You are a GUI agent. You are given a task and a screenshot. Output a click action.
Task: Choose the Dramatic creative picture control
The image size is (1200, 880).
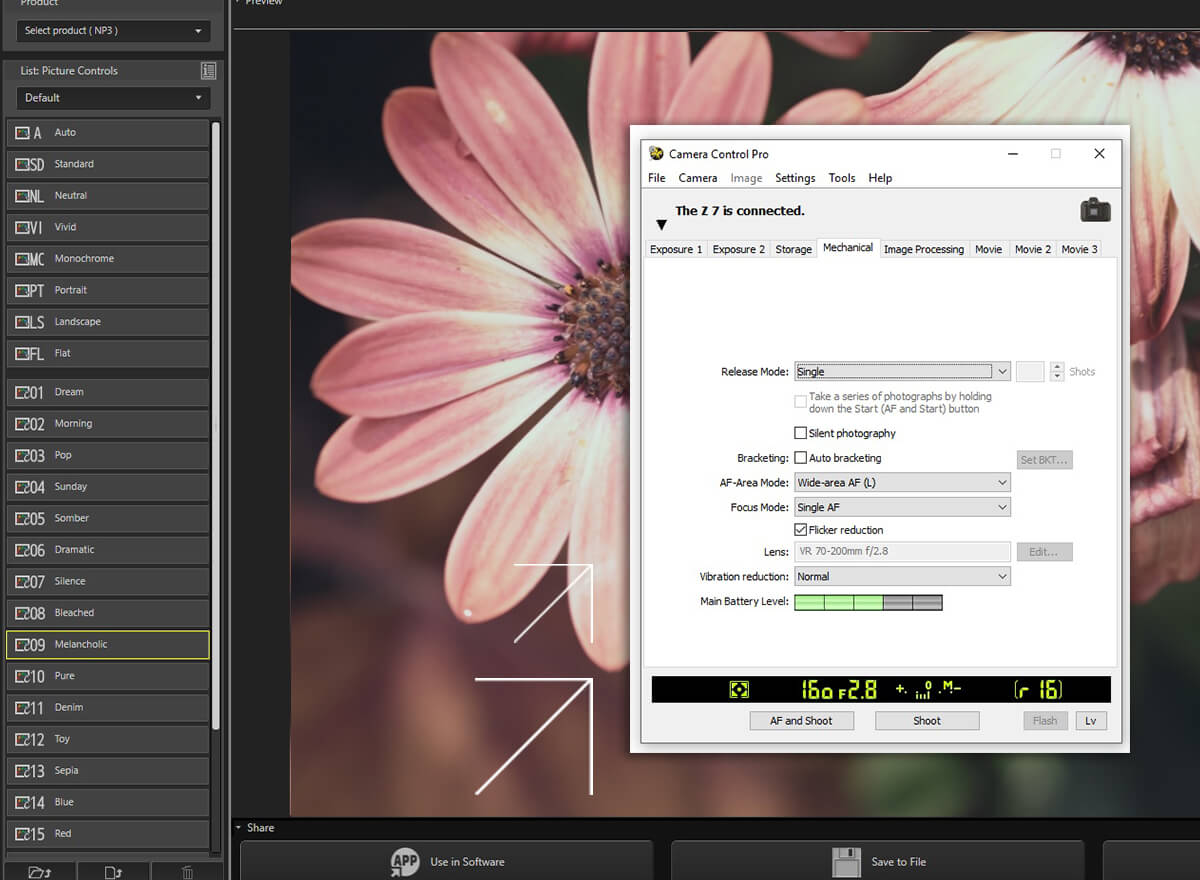108,549
